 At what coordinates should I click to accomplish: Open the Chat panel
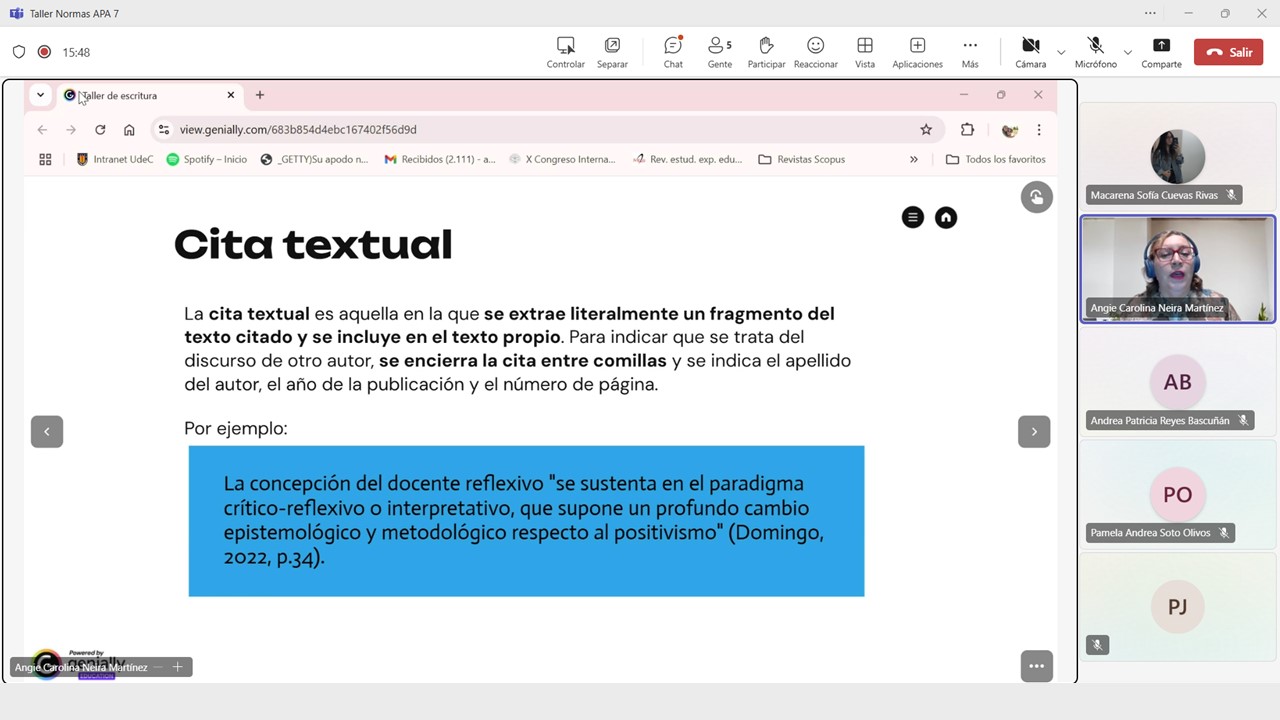click(x=673, y=52)
